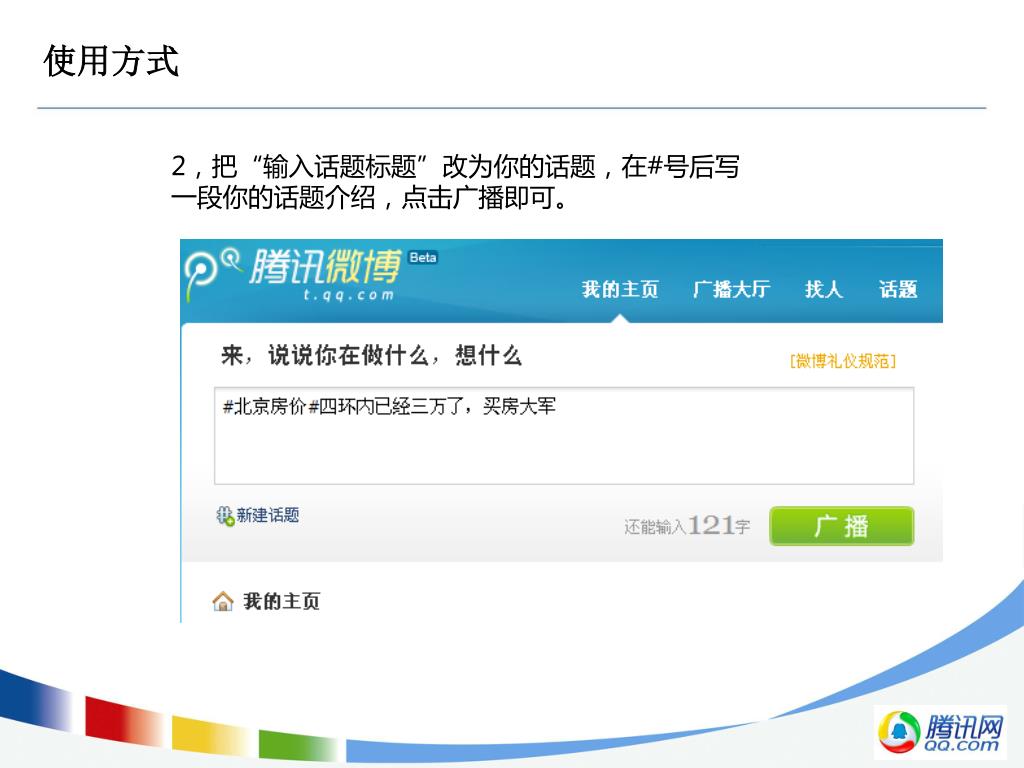Switch to 广播大厅 tab
The height and width of the screenshot is (768, 1024).
point(731,289)
